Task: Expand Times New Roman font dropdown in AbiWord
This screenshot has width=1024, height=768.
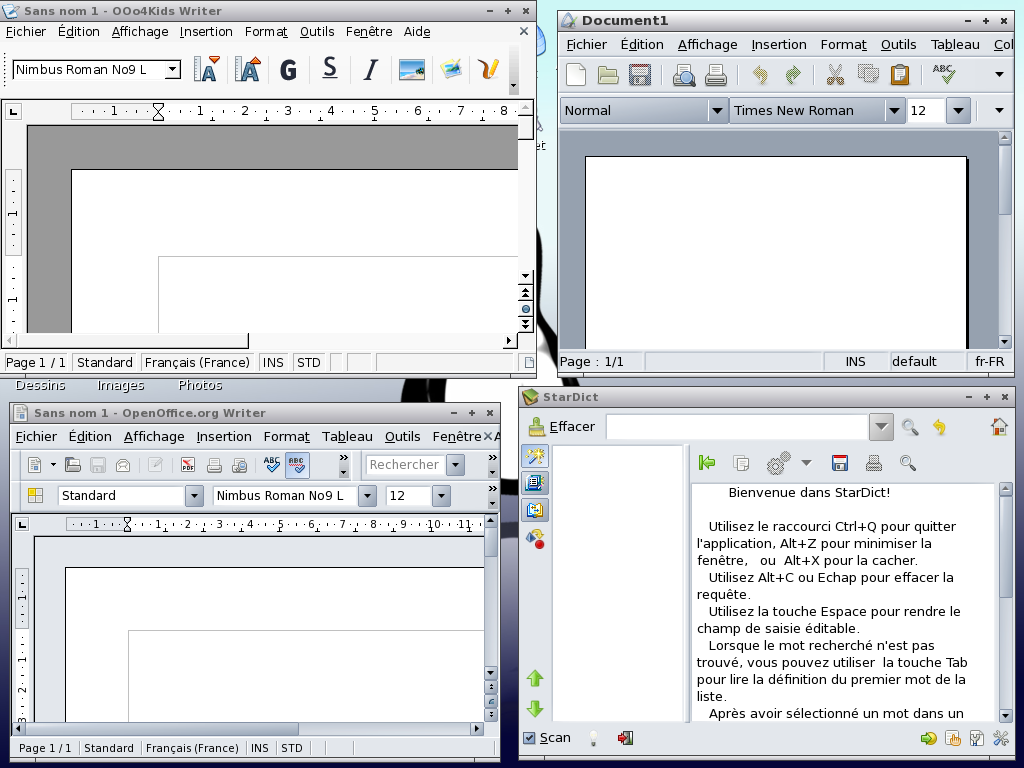Action: click(895, 110)
